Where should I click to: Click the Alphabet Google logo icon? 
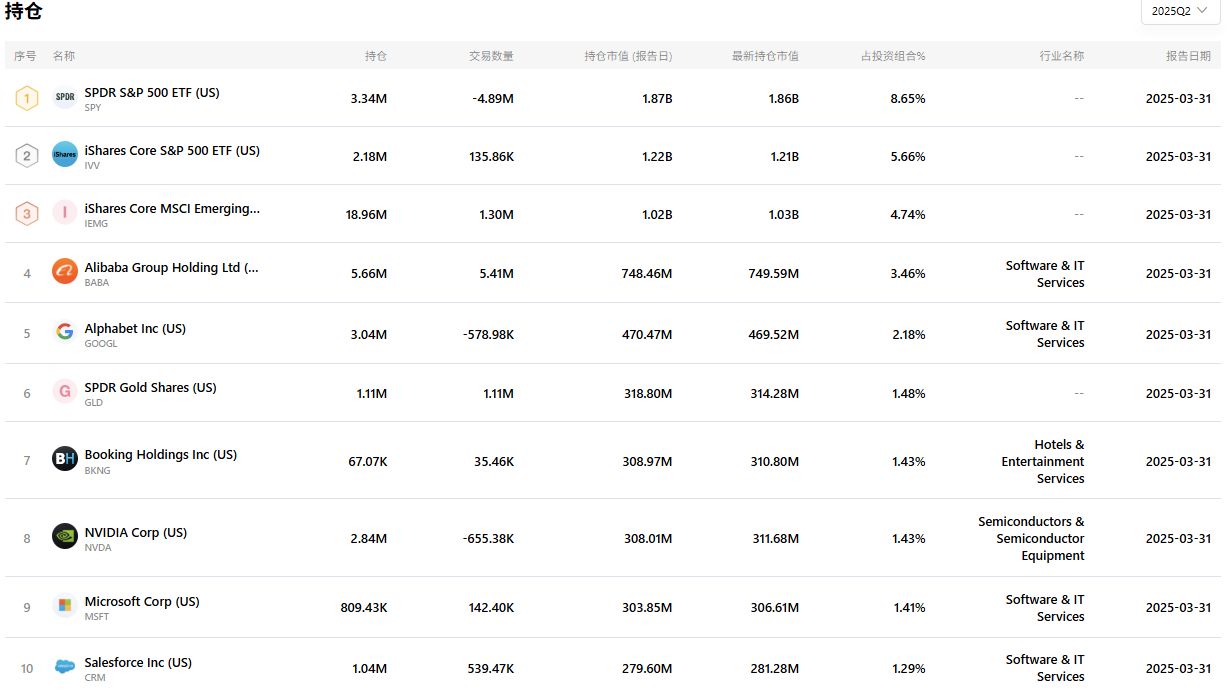coord(65,333)
